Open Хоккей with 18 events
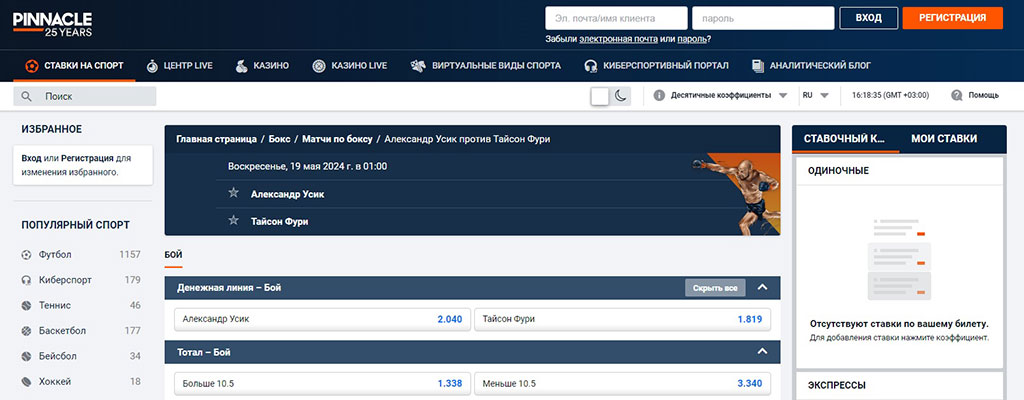This screenshot has width=1024, height=400. tap(82, 381)
